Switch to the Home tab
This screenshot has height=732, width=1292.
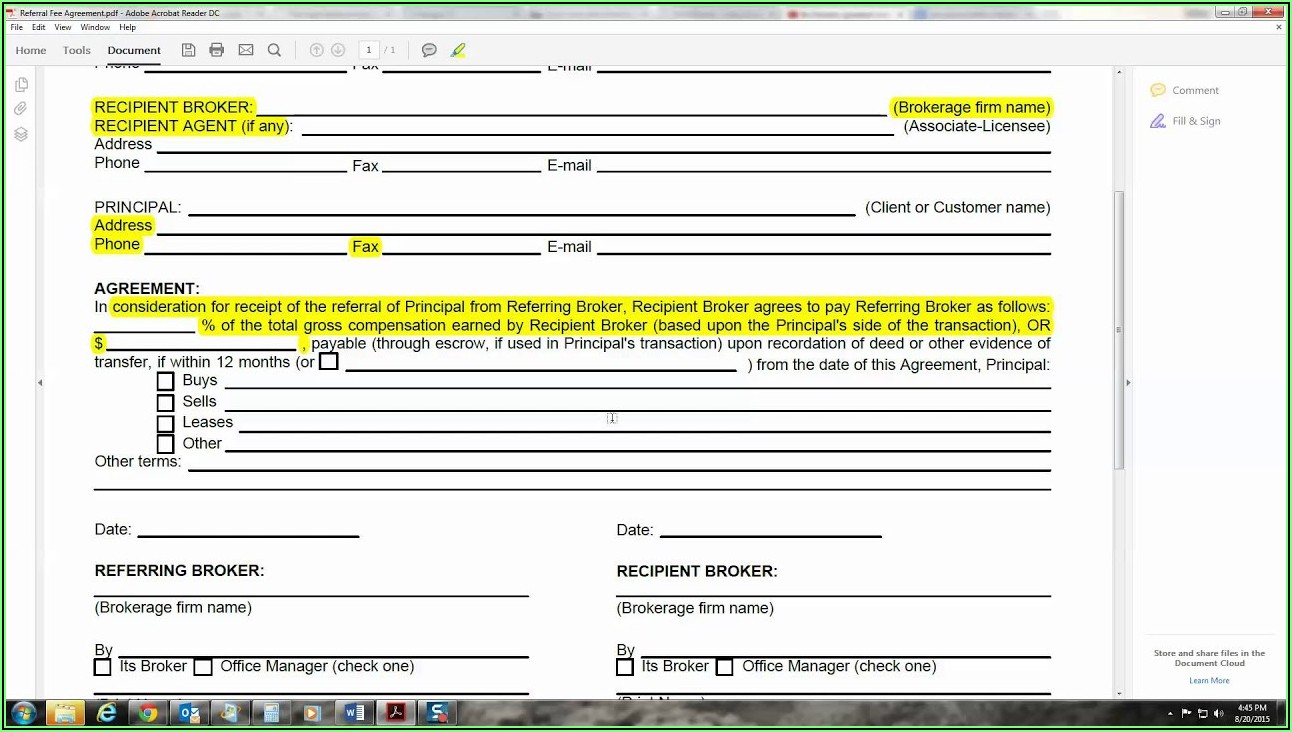(31, 50)
